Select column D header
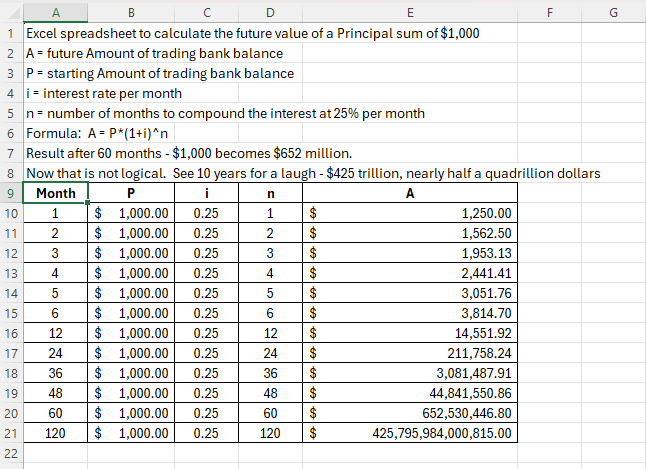Viewport: 646px width, 469px height. pyautogui.click(x=270, y=13)
